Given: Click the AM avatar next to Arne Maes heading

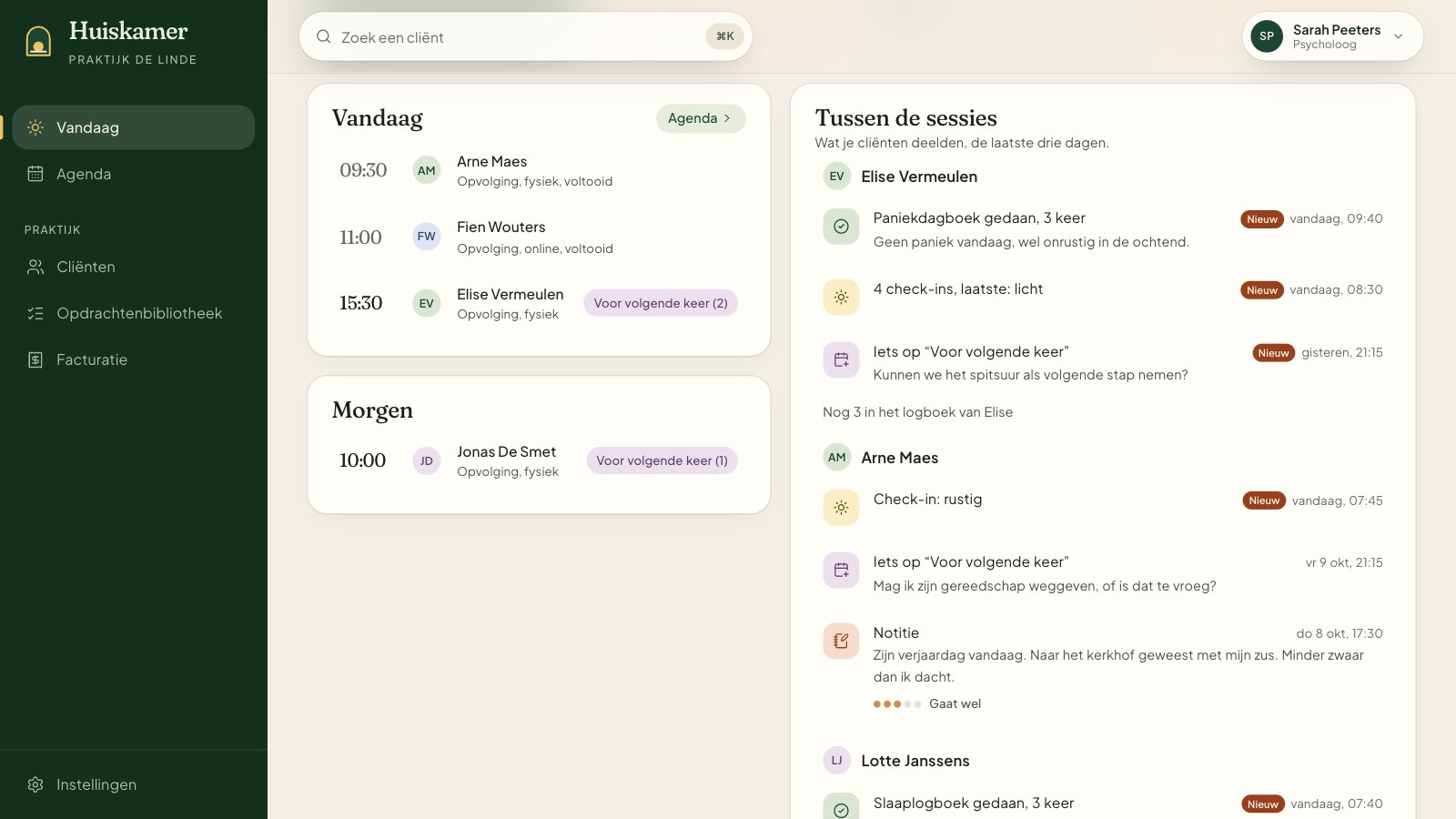Looking at the screenshot, I should pos(837,458).
